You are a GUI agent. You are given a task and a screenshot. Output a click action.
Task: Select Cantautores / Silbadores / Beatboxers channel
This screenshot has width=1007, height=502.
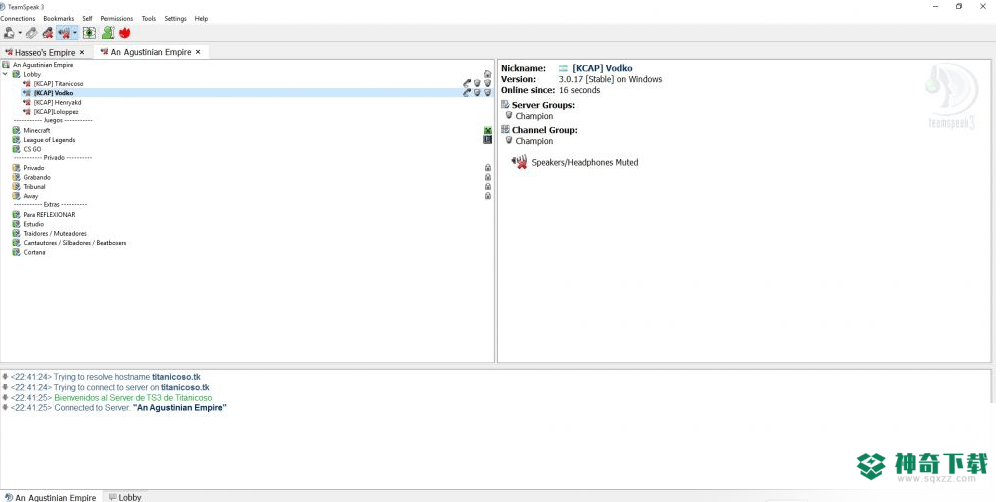click(74, 243)
